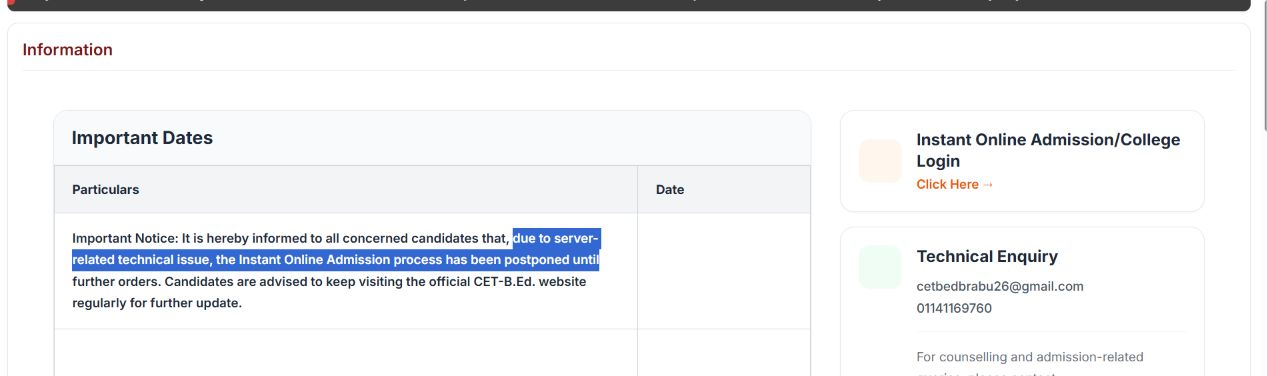Click the highlighted 'due to server-related technical issue' text
This screenshot has width=1267, height=376.
336,250
